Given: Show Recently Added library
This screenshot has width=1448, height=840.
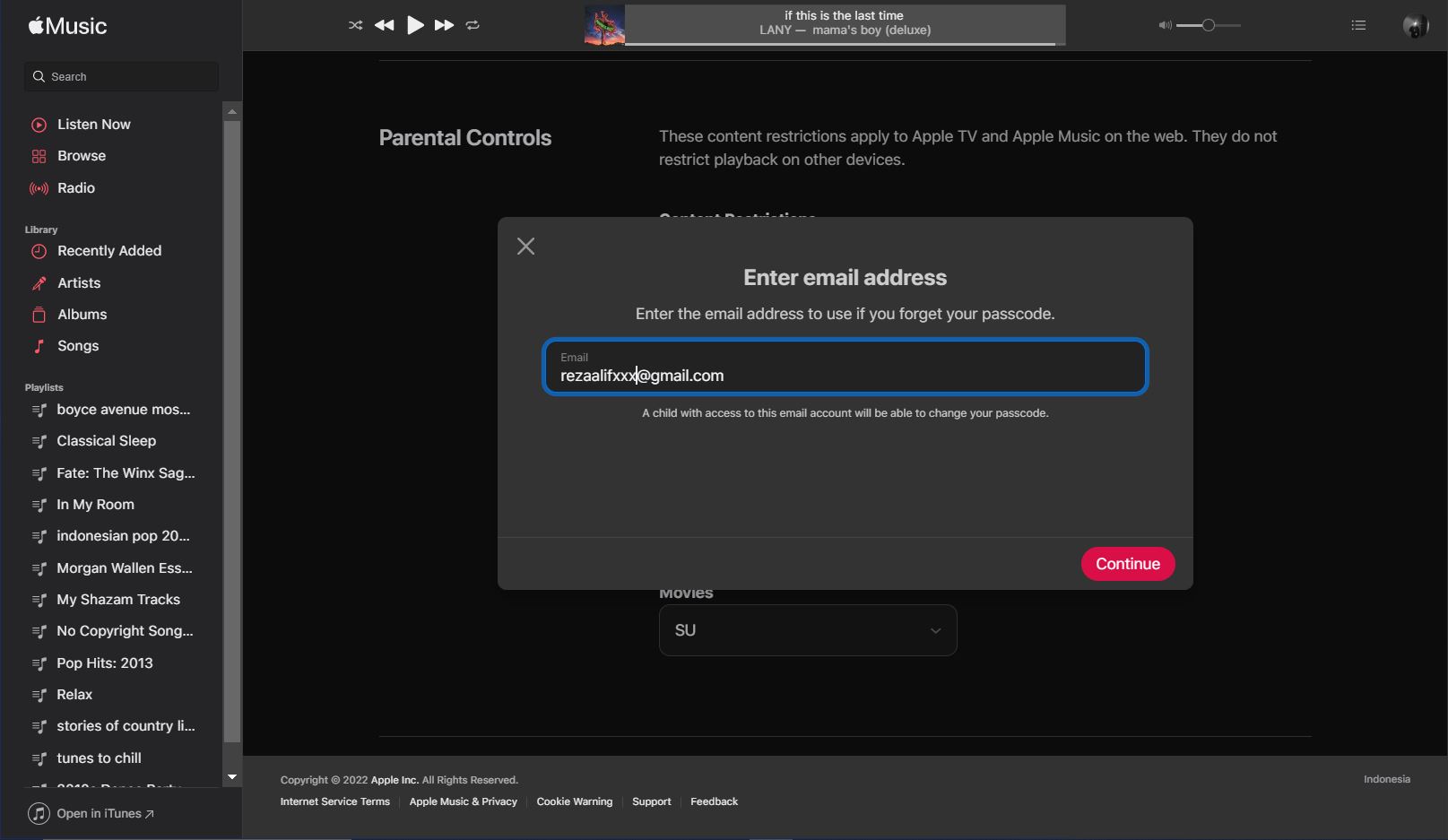Looking at the screenshot, I should 109,251.
